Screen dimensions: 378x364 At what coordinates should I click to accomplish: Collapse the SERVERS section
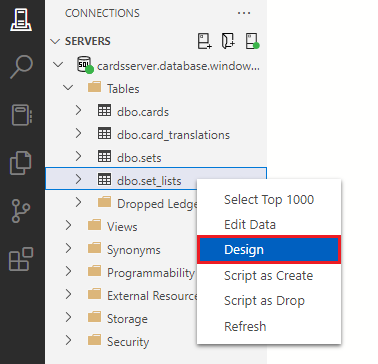(x=54, y=42)
